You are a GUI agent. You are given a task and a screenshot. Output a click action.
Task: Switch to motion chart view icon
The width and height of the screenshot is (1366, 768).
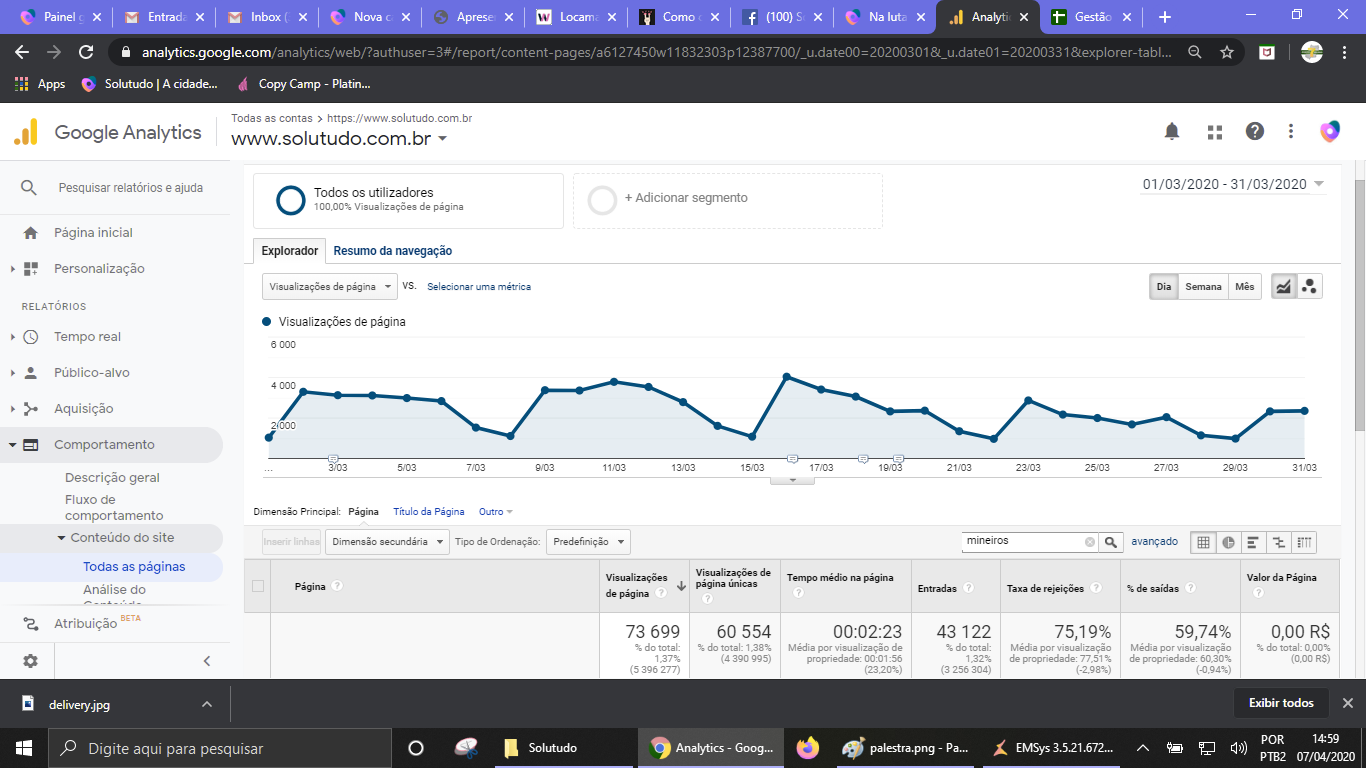click(x=1309, y=287)
